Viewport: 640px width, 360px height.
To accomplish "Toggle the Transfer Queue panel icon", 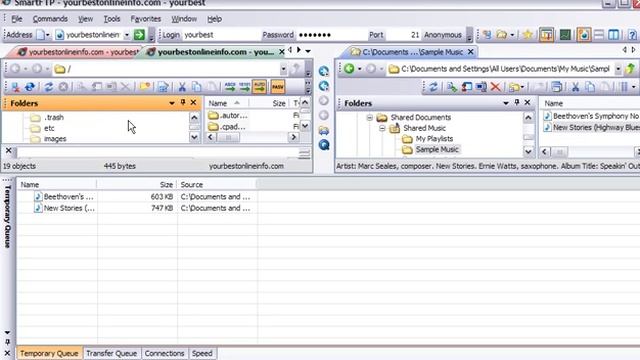I will click(x=546, y=35).
